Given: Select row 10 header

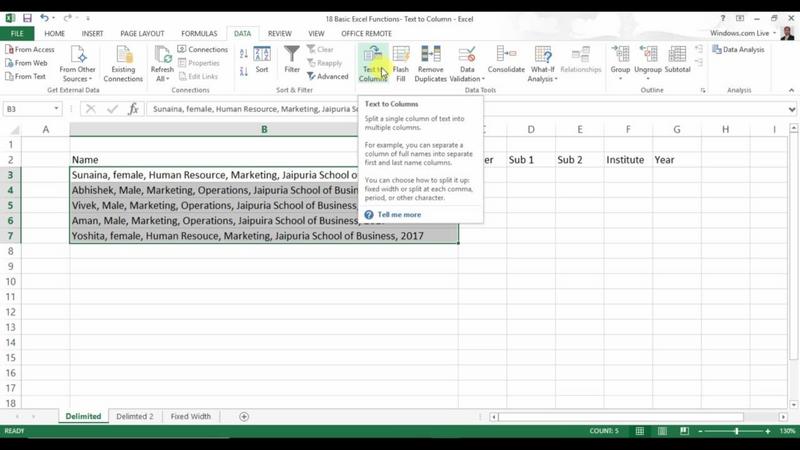Looking at the screenshot, I should pyautogui.click(x=10, y=282).
